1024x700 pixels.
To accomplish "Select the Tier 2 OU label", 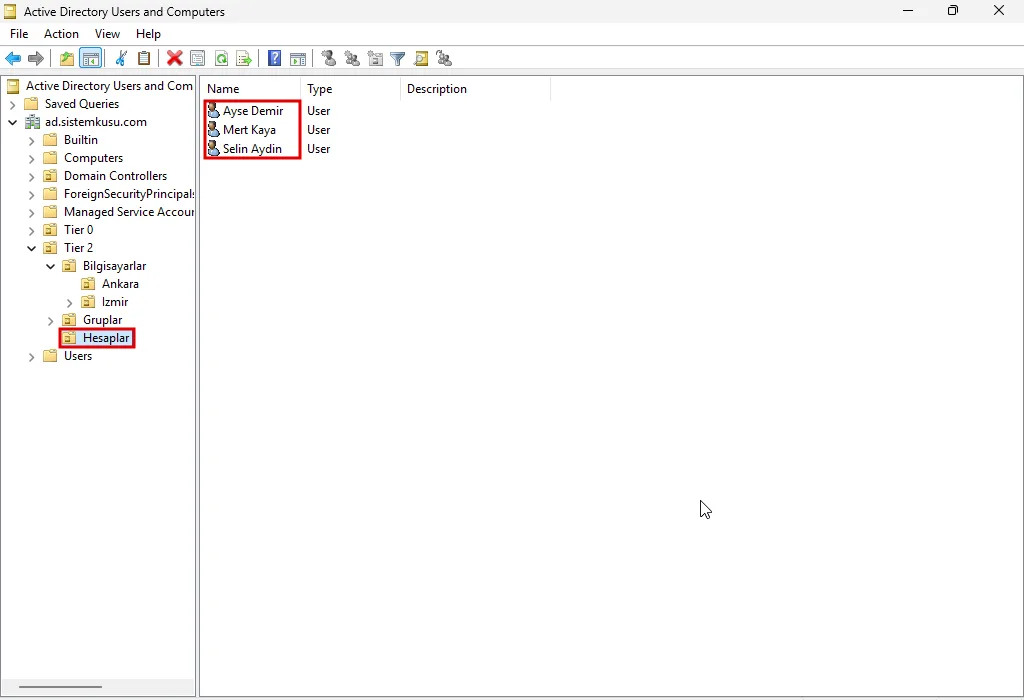I will tap(78, 247).
